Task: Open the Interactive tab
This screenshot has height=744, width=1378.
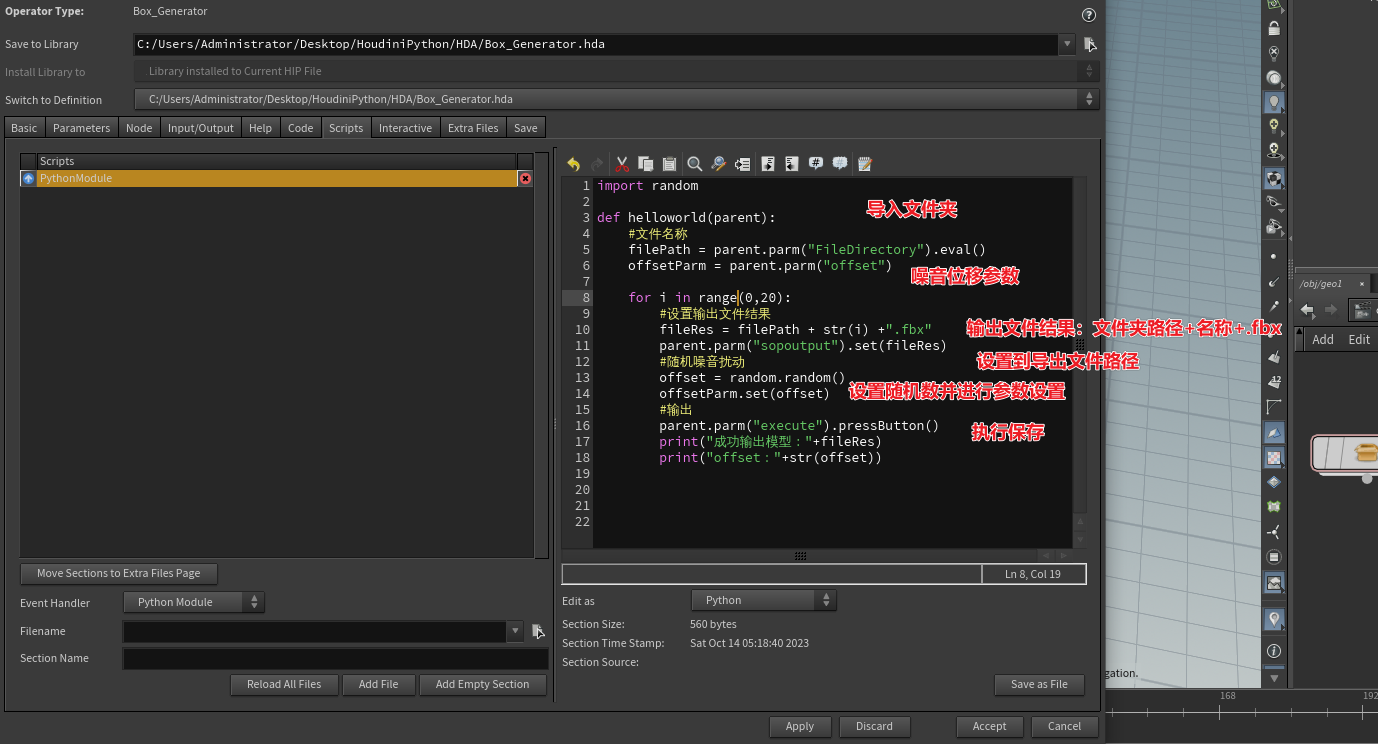Action: click(405, 127)
